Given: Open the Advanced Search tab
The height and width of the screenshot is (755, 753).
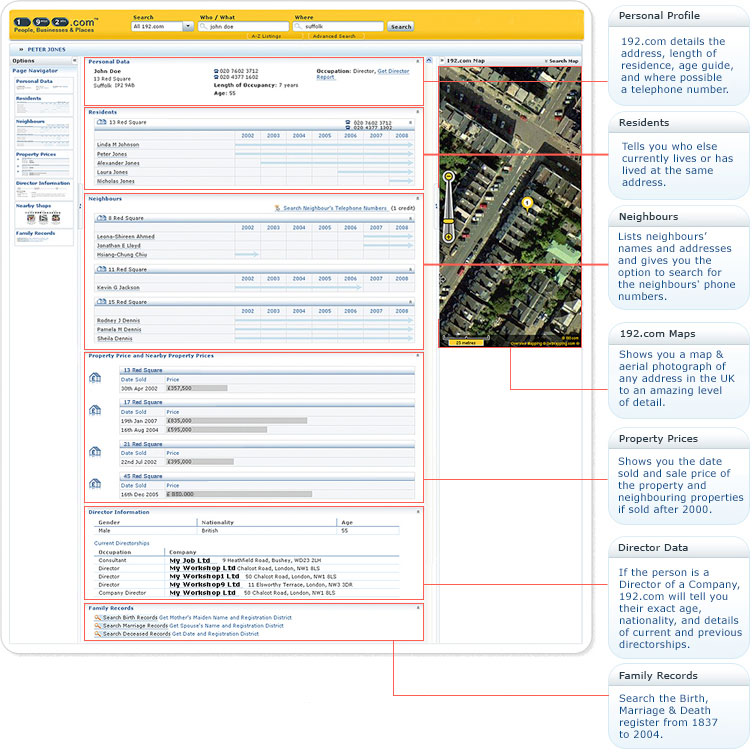Looking at the screenshot, I should [334, 36].
